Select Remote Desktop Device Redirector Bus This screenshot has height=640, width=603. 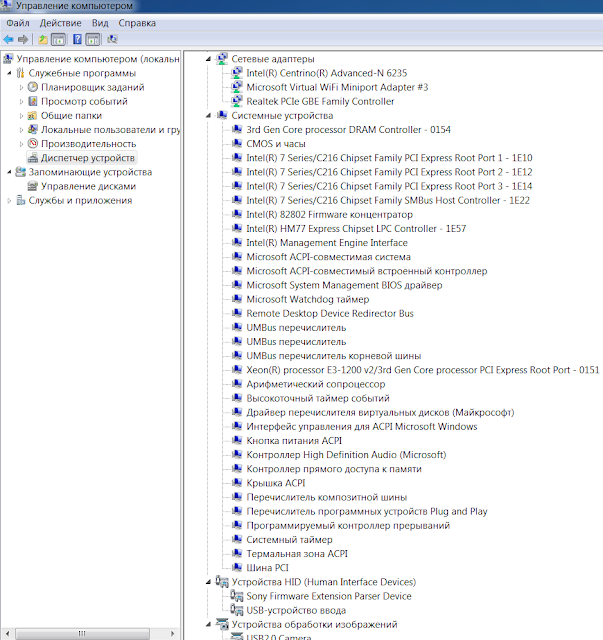[x=330, y=313]
